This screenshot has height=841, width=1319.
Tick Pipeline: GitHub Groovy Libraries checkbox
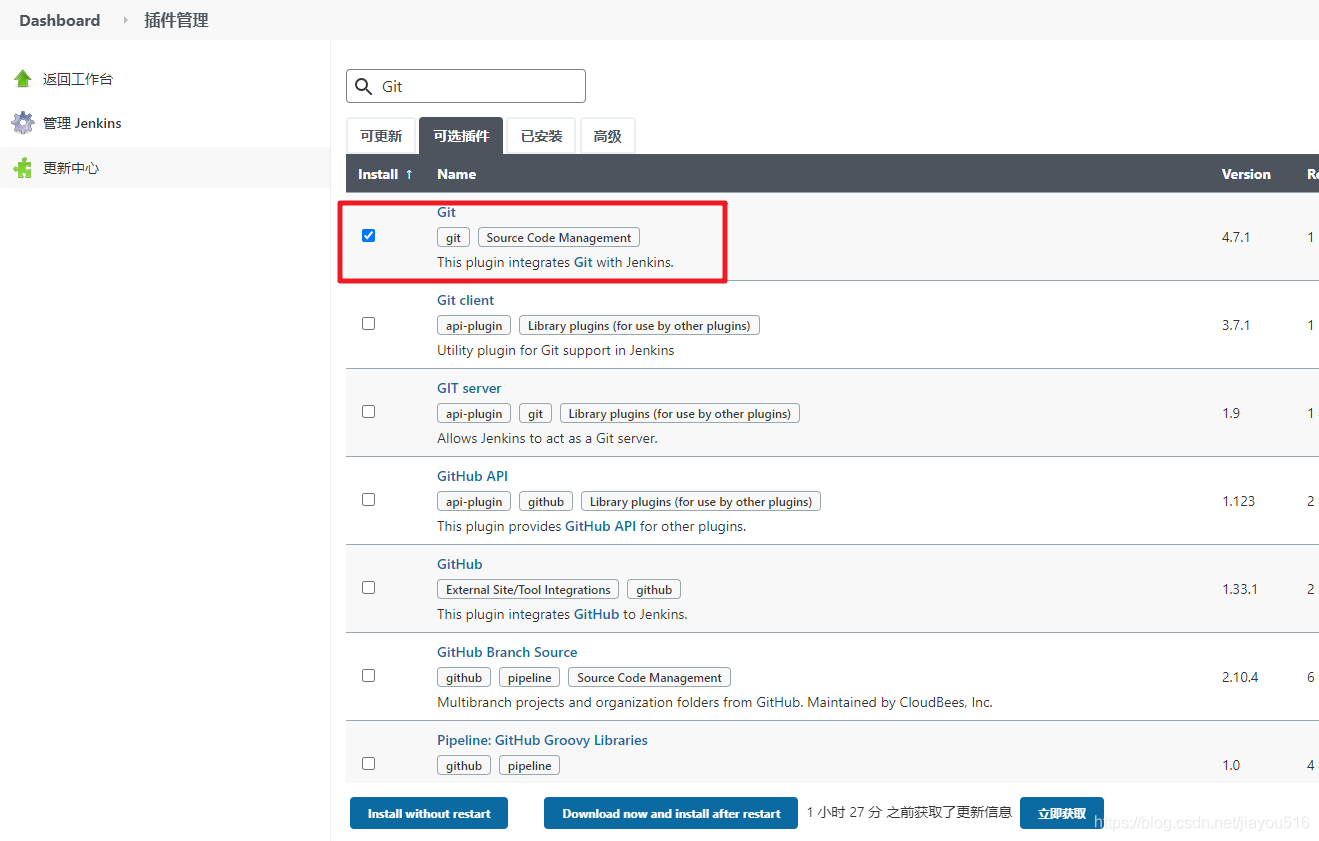pos(368,764)
